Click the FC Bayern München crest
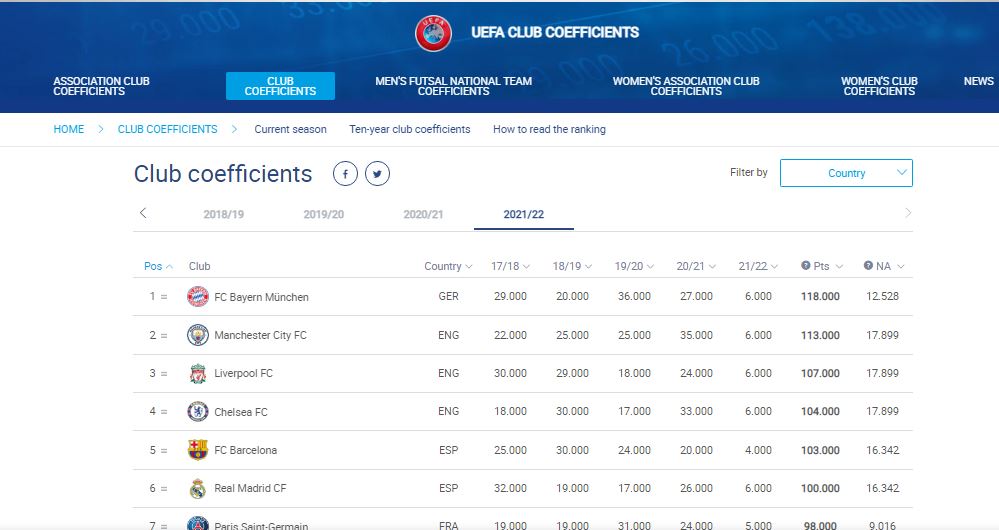999x530 pixels. click(198, 297)
